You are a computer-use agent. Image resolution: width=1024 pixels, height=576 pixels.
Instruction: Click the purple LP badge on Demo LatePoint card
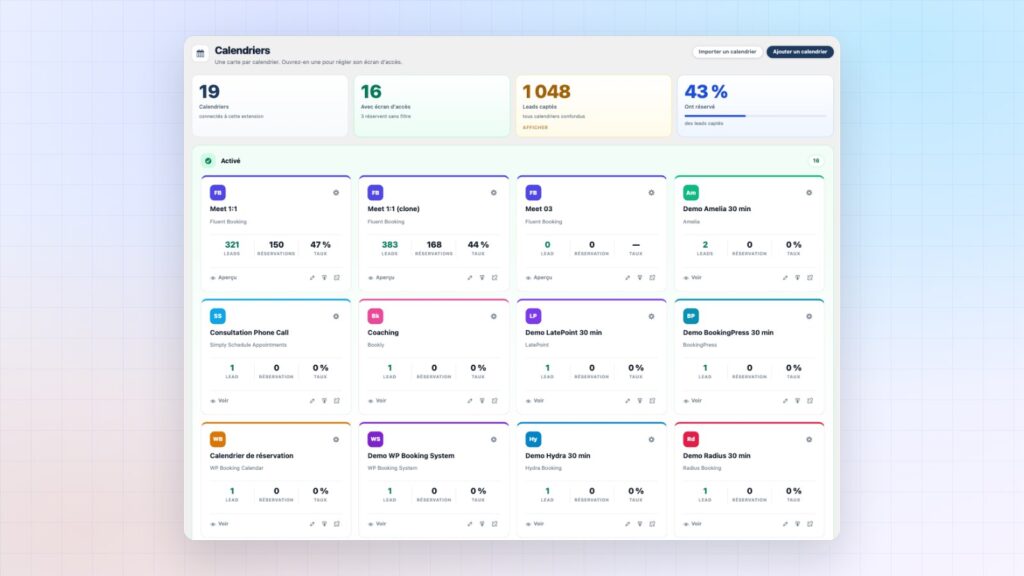[533, 316]
